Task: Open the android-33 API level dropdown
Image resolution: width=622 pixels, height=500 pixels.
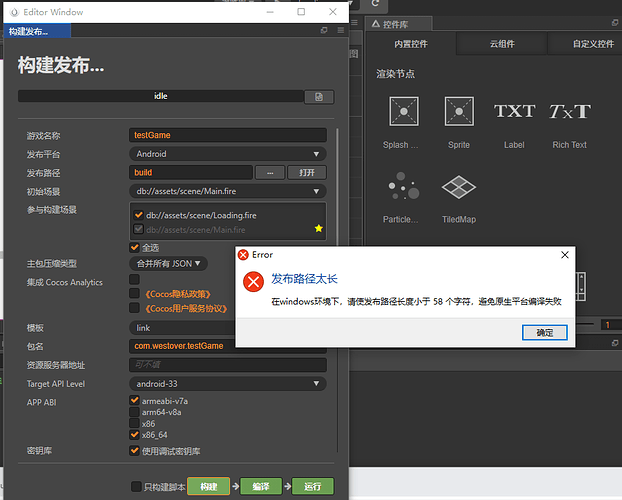Action: (x=228, y=384)
